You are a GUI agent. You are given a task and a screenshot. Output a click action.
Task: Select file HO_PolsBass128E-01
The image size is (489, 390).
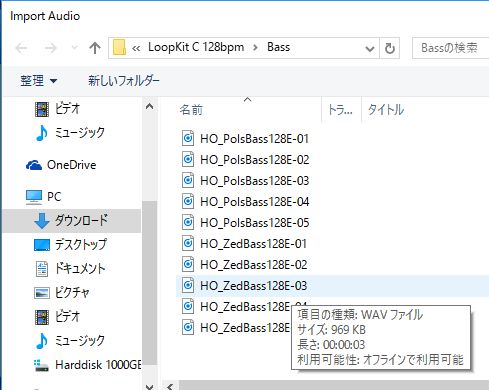pos(254,139)
